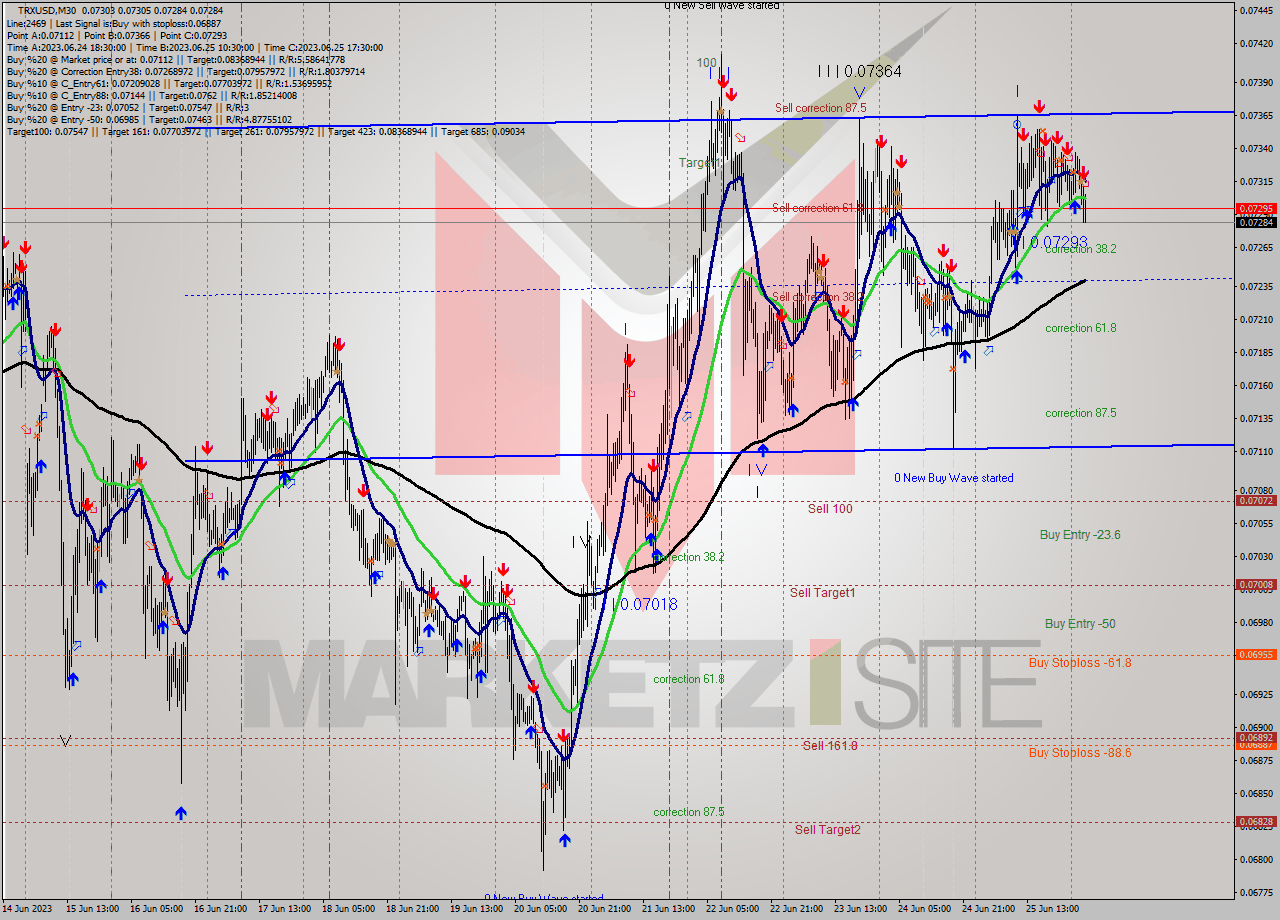Screen dimensions: 1280x920
Task: Click the '24 Jun 21:00' time label
Action: pos(988,909)
